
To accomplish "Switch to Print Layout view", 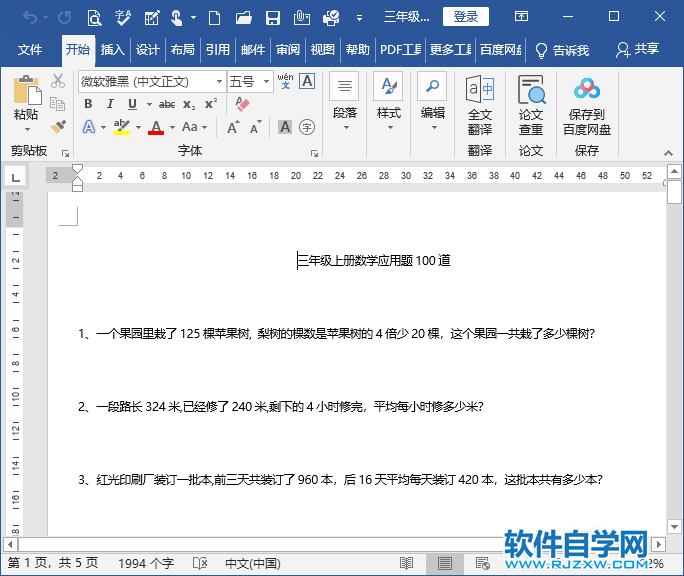I will tap(445, 563).
